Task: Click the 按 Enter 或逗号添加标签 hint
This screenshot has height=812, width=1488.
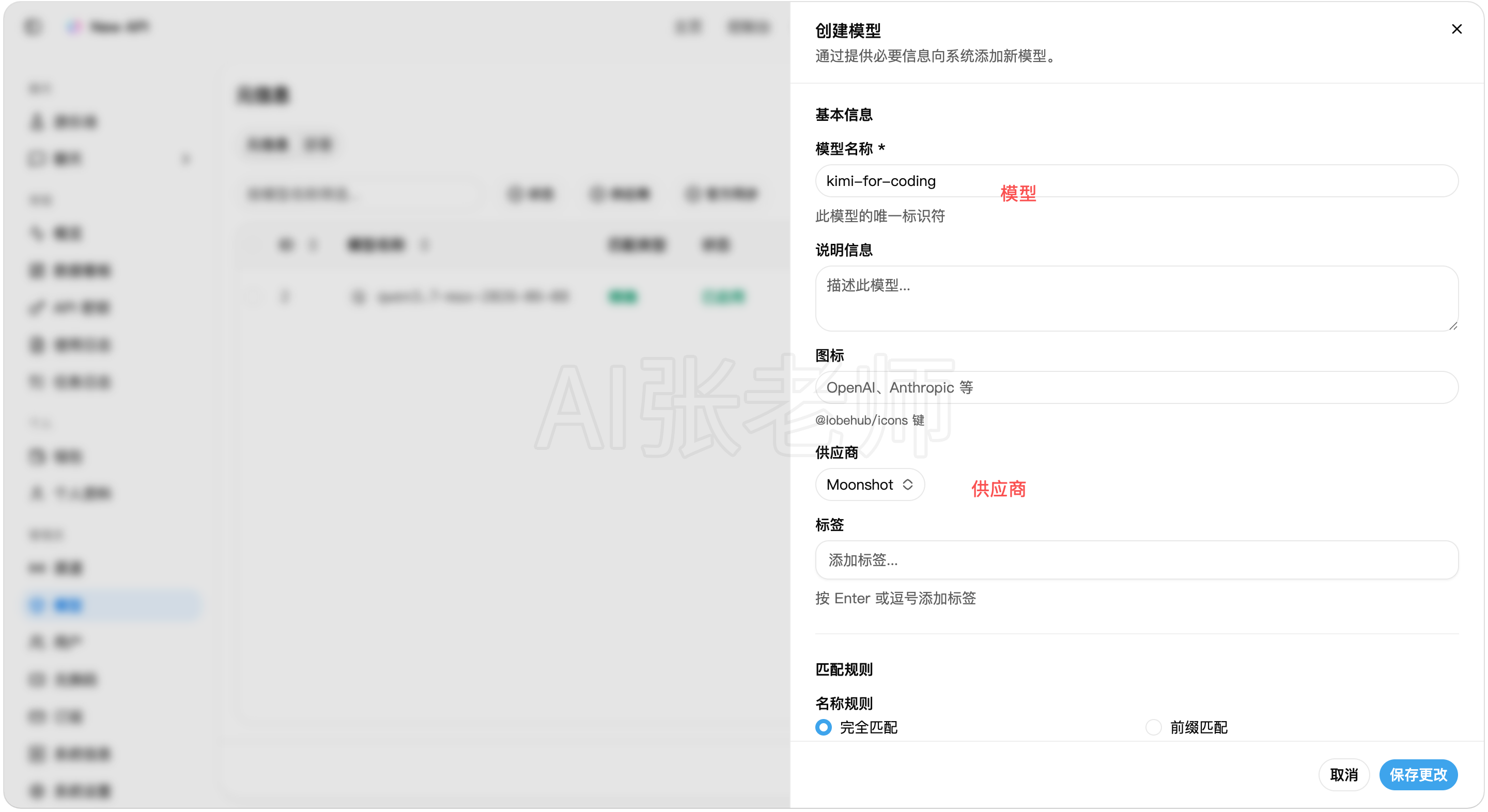Action: 895,598
